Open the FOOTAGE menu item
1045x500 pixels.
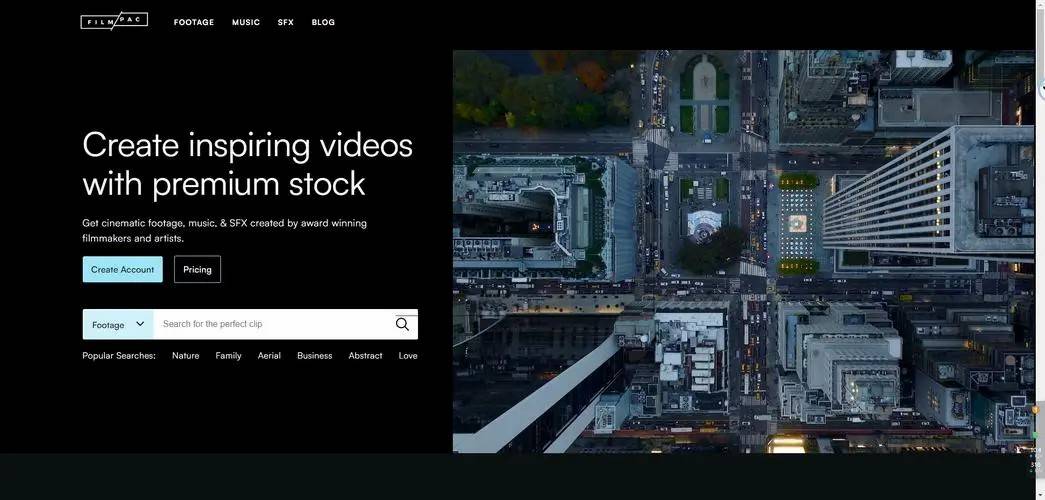tap(194, 22)
